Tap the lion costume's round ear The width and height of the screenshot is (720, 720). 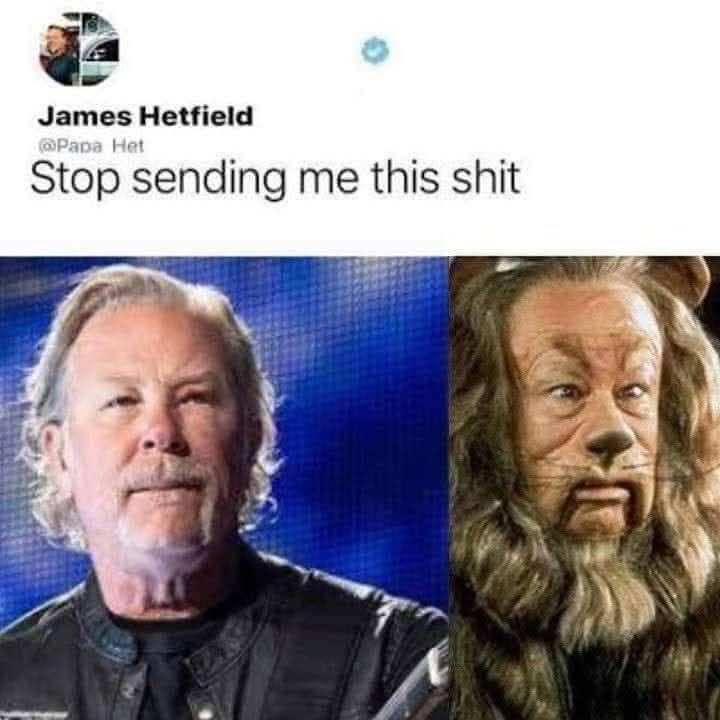tap(680, 278)
